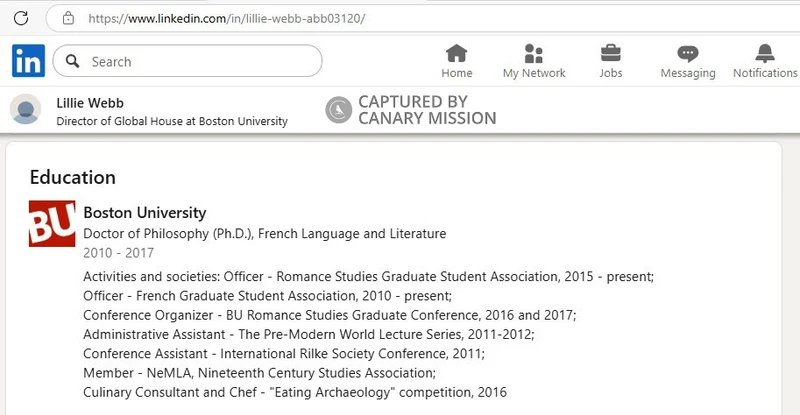Open the LinkedIn logo home icon
800x415 pixels.
tap(29, 61)
